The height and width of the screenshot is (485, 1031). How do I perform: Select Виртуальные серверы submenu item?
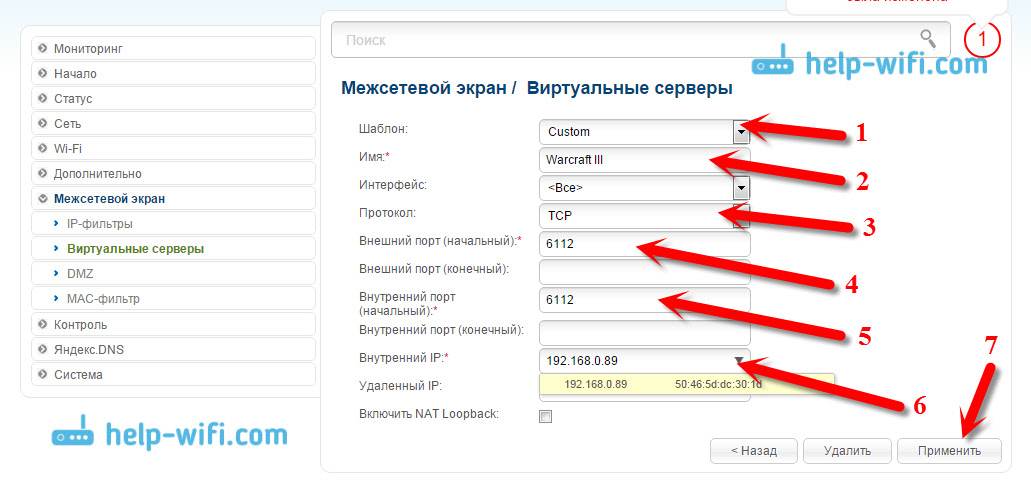point(174,248)
